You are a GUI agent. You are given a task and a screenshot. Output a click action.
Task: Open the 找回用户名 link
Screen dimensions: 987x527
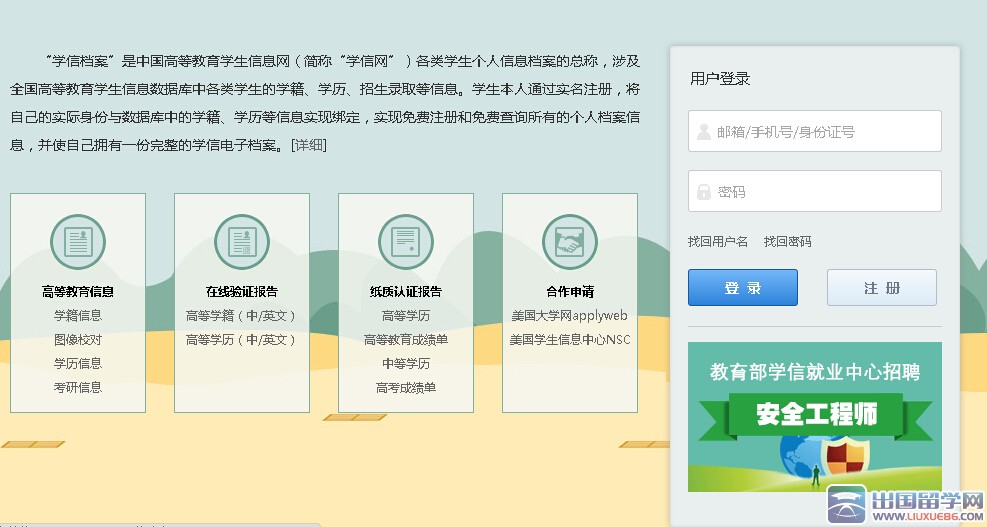point(718,241)
